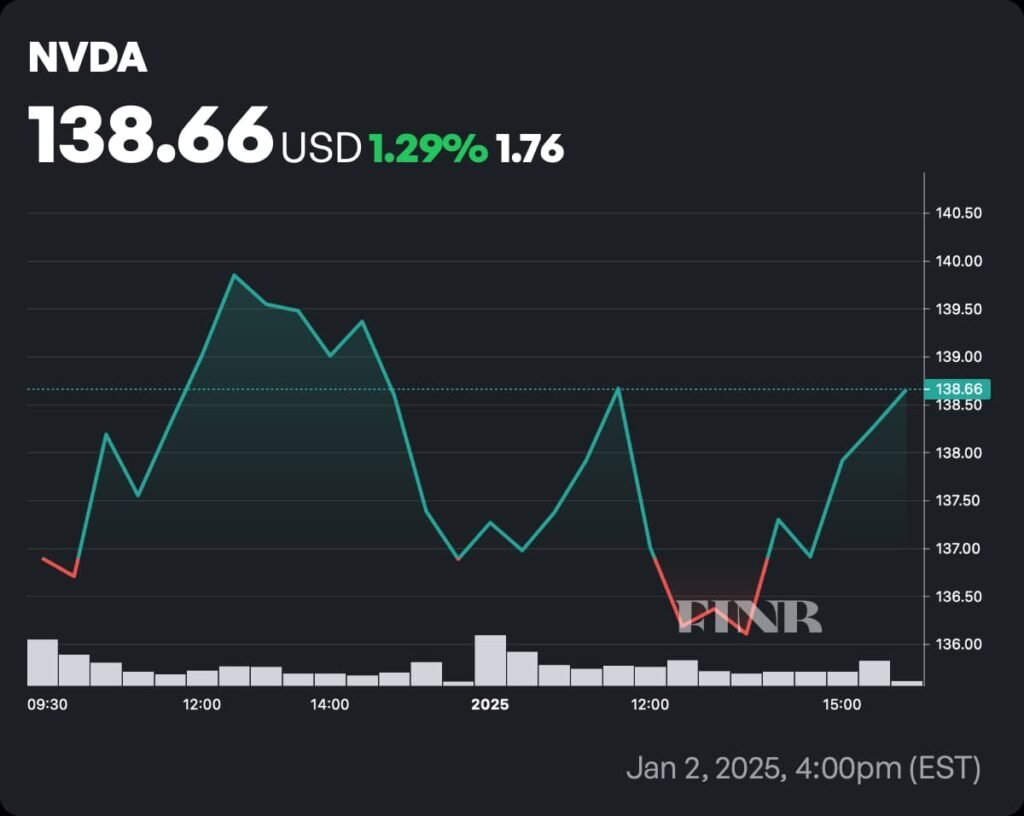Select the 15:00 time axis label

pos(842,705)
